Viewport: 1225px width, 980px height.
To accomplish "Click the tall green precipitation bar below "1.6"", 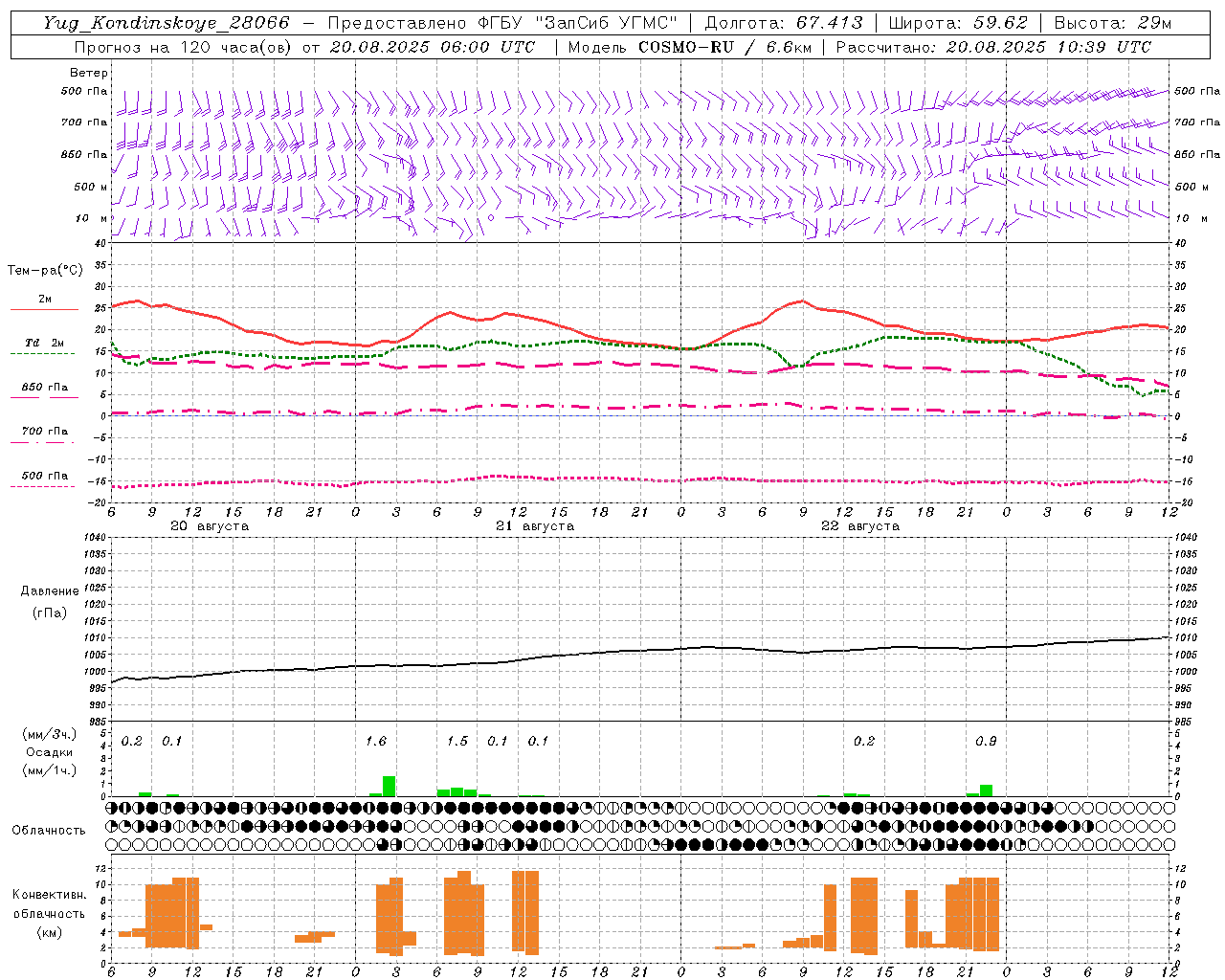I will (x=390, y=786).
